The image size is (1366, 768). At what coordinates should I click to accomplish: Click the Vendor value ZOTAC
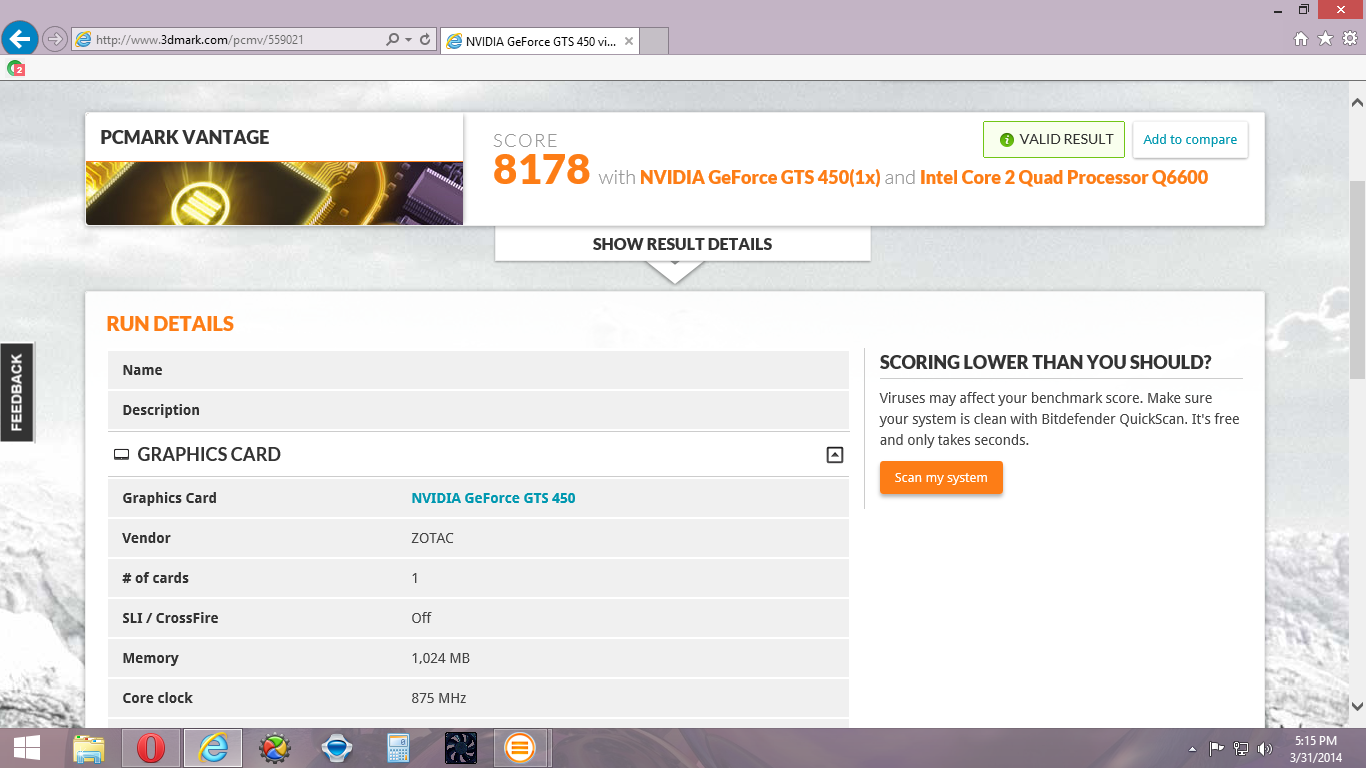coord(432,538)
